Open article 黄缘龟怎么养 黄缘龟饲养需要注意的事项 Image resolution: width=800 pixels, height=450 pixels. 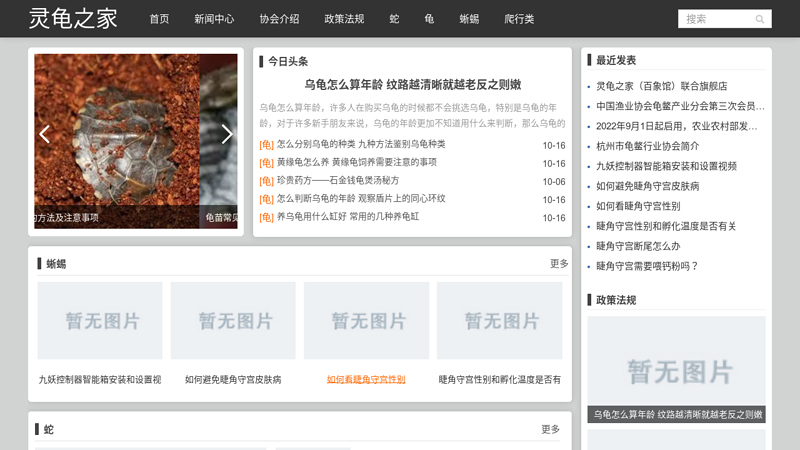pyautogui.click(x=357, y=162)
